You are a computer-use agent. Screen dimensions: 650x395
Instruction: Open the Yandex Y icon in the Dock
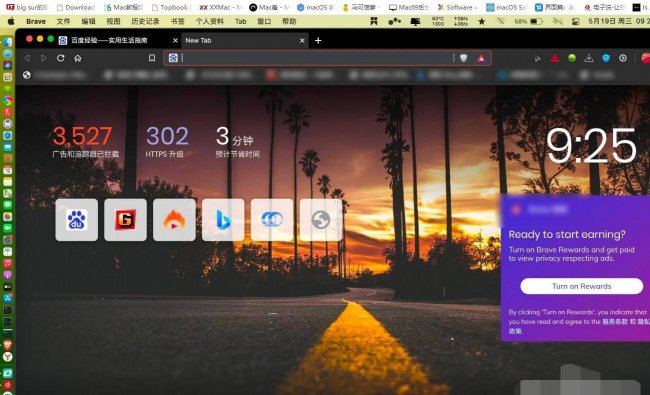click(x=7, y=356)
